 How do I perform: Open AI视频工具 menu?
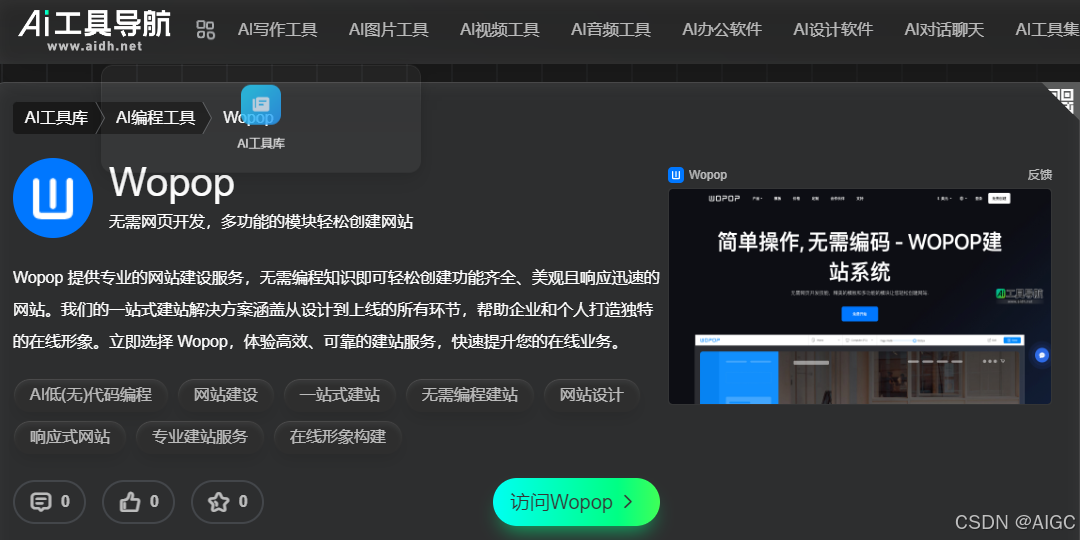500,30
